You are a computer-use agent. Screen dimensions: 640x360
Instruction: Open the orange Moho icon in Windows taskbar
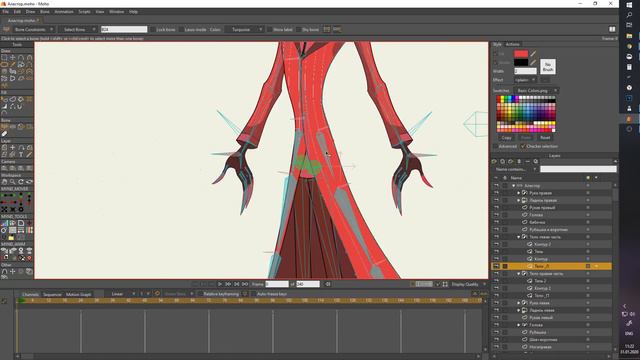click(629, 119)
